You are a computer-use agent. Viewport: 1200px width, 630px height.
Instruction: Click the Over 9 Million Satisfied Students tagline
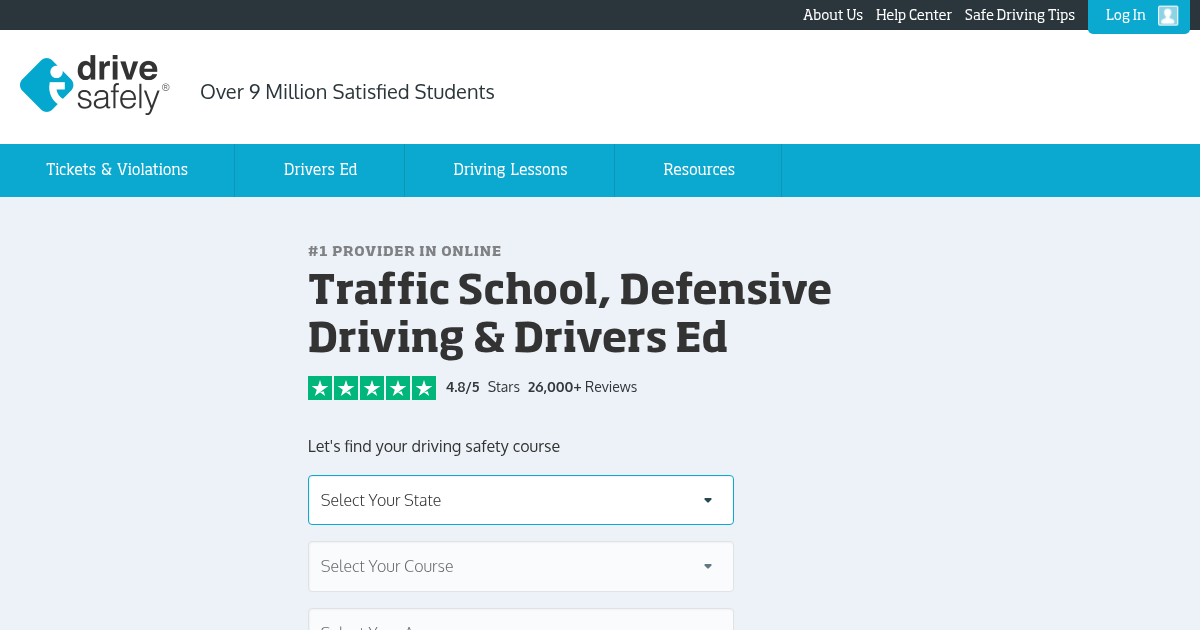click(x=347, y=92)
